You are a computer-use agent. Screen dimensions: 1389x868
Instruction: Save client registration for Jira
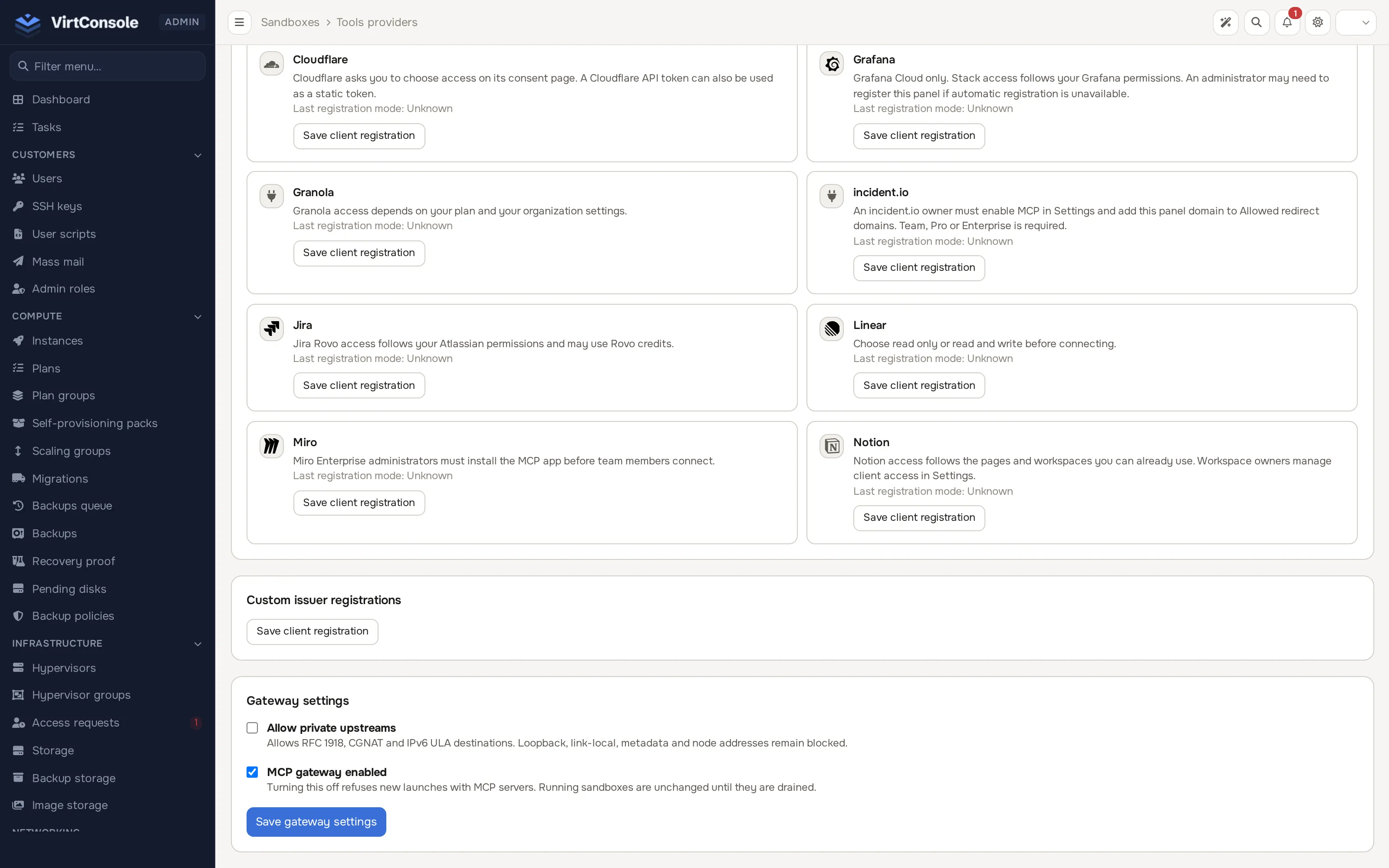[x=359, y=386]
